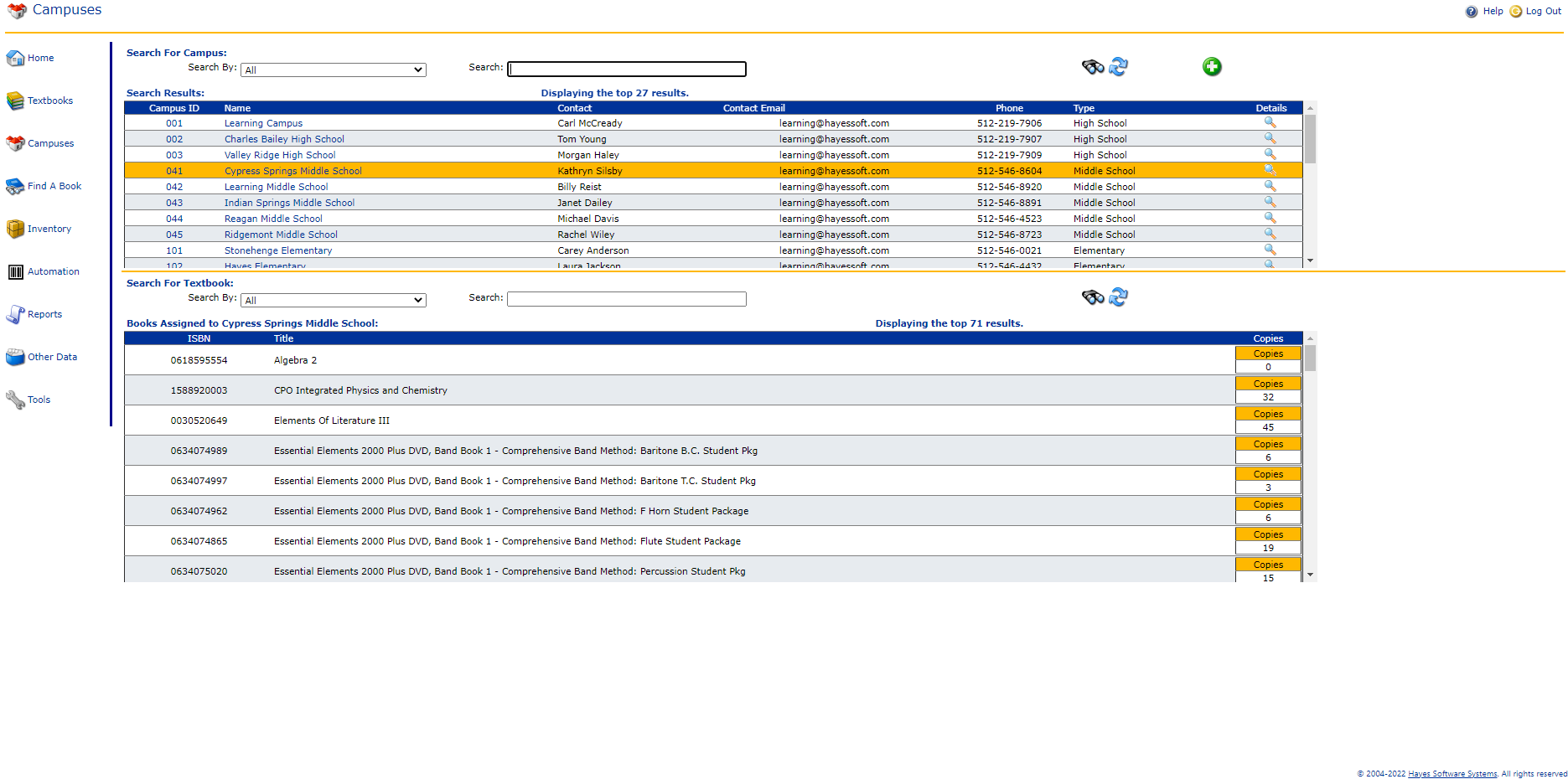
Task: Click the Help question mark icon
Action: pos(1472,12)
